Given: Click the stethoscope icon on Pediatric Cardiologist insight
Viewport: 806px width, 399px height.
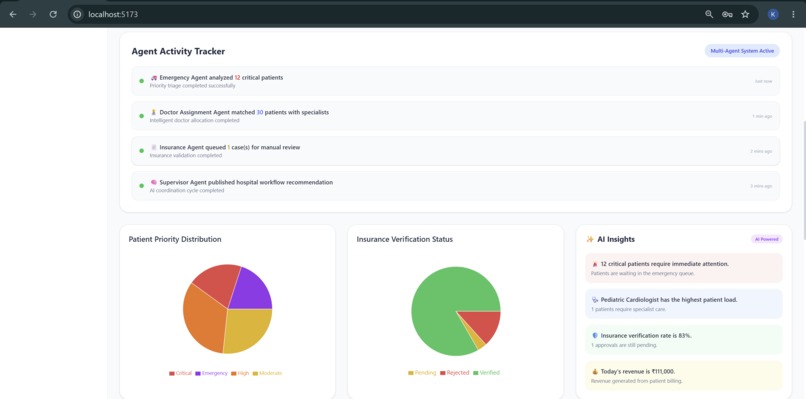Looking at the screenshot, I should pos(595,299).
